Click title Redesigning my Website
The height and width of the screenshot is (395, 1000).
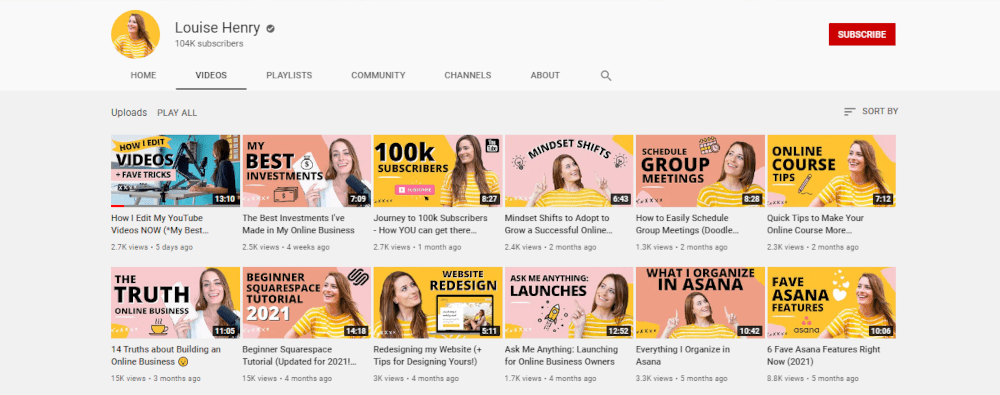coord(428,355)
